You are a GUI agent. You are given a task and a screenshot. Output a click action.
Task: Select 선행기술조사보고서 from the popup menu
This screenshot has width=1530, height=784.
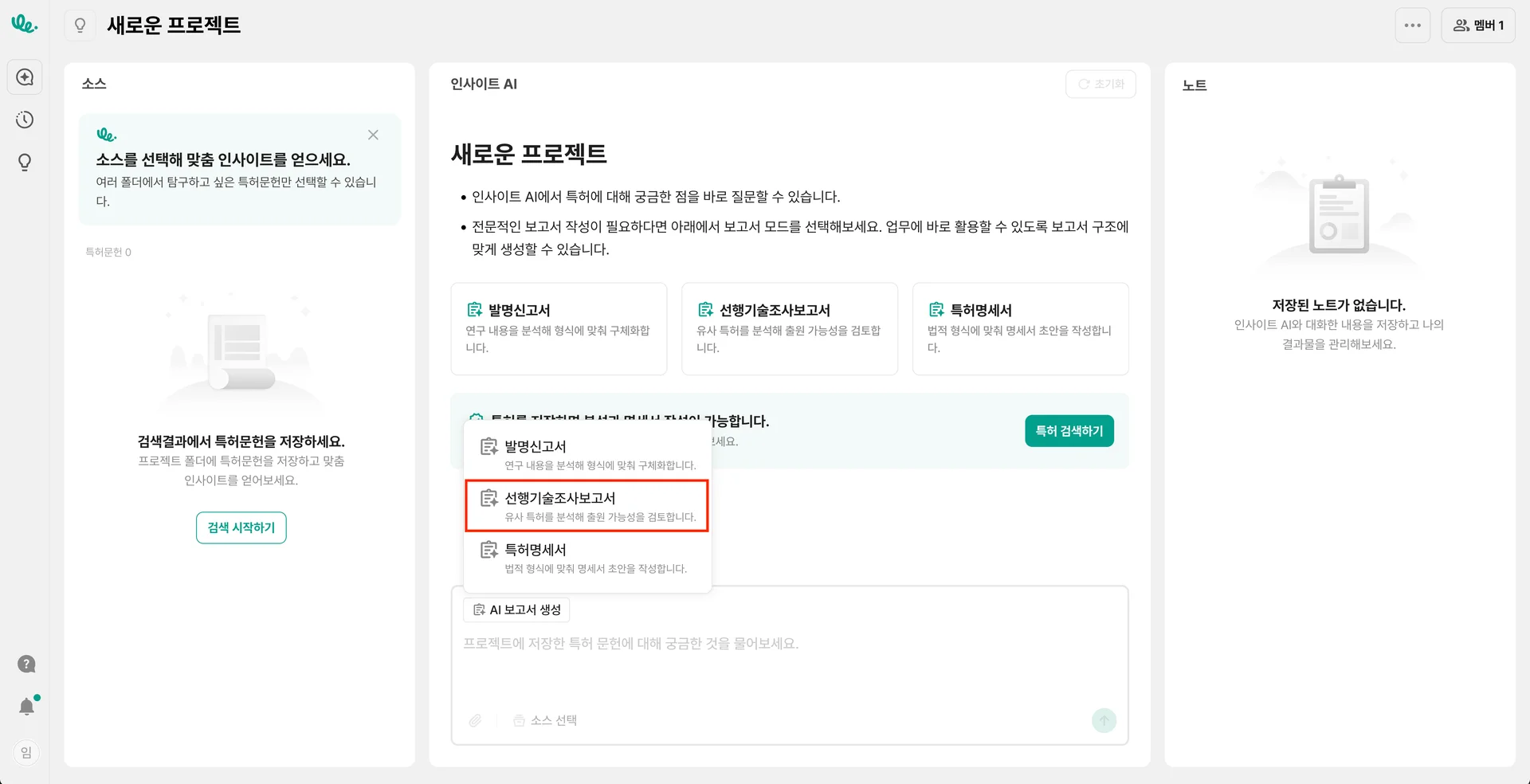click(586, 506)
